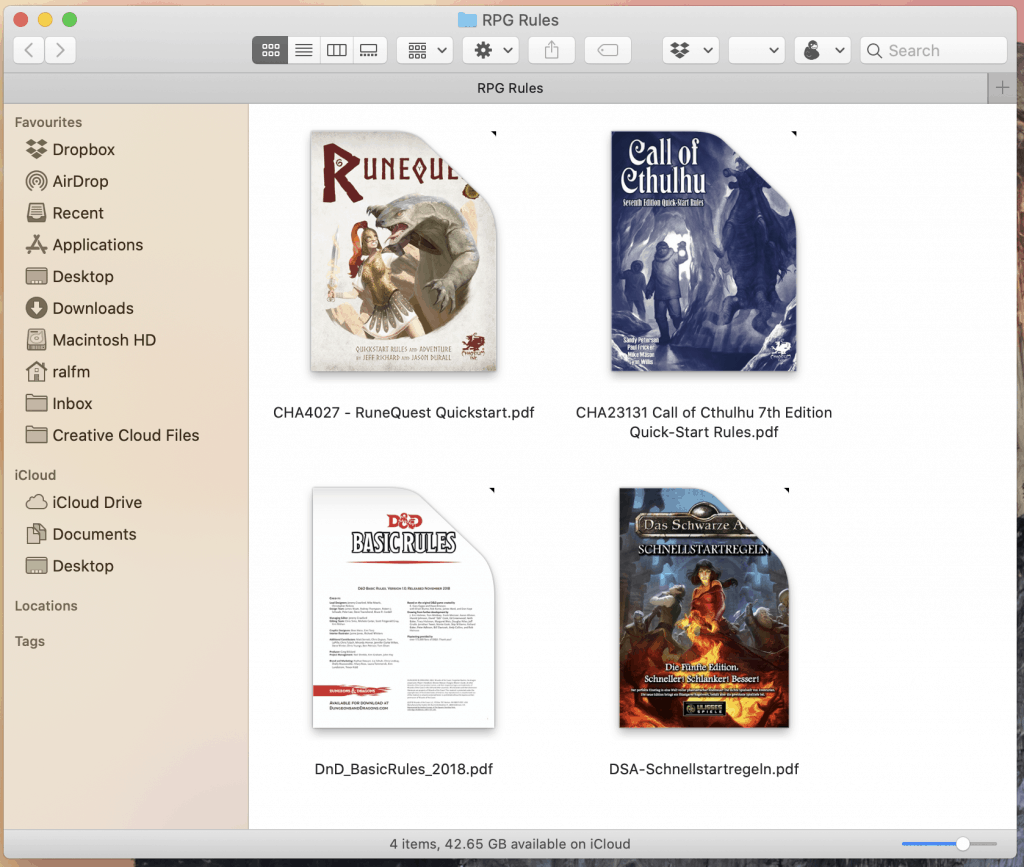Open the Action gear menu
1024x867 pixels.
point(491,50)
